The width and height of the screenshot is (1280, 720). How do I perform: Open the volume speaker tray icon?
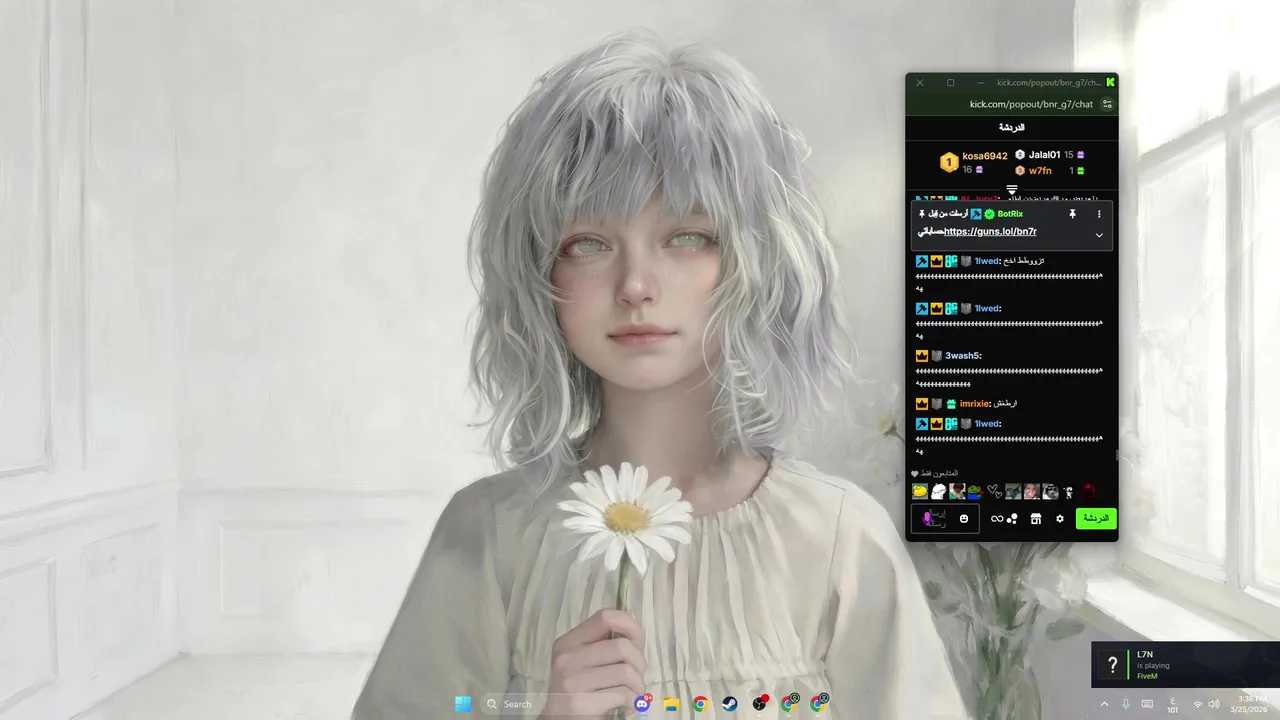(x=1214, y=704)
